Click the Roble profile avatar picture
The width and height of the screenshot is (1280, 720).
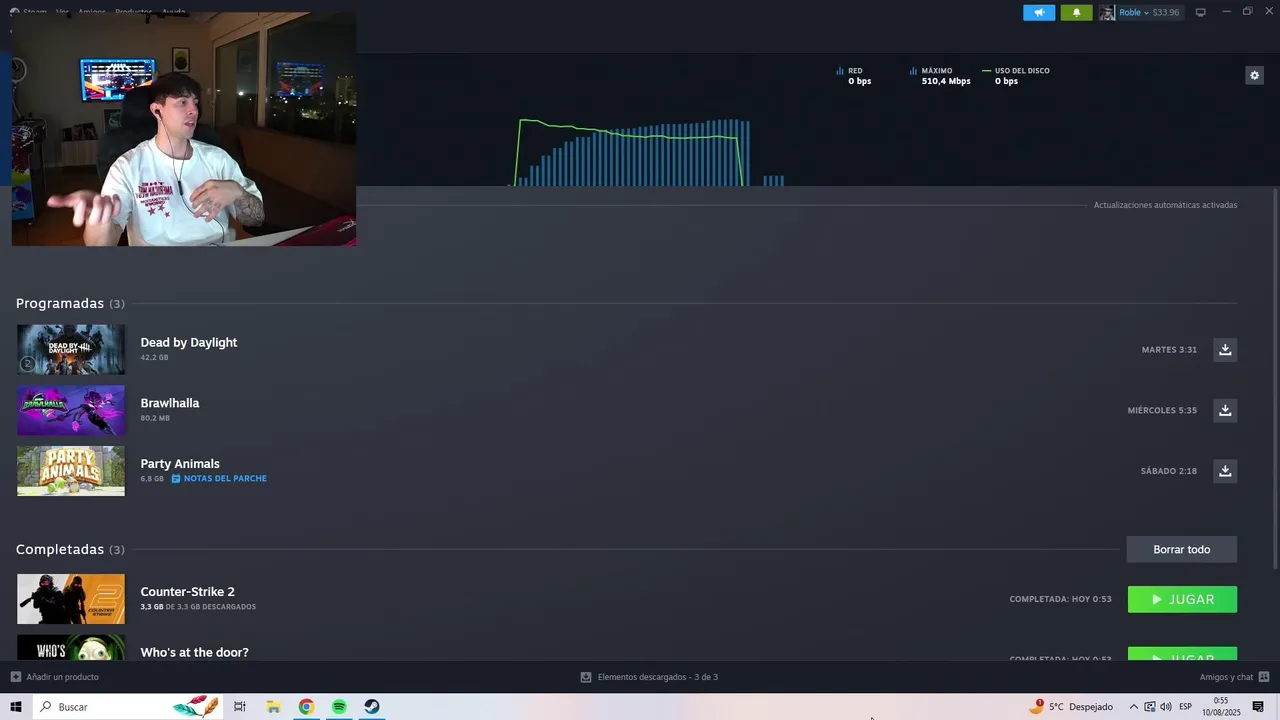coord(1107,12)
